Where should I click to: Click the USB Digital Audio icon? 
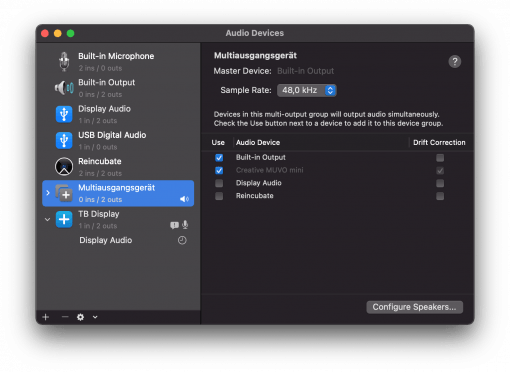tap(64, 140)
